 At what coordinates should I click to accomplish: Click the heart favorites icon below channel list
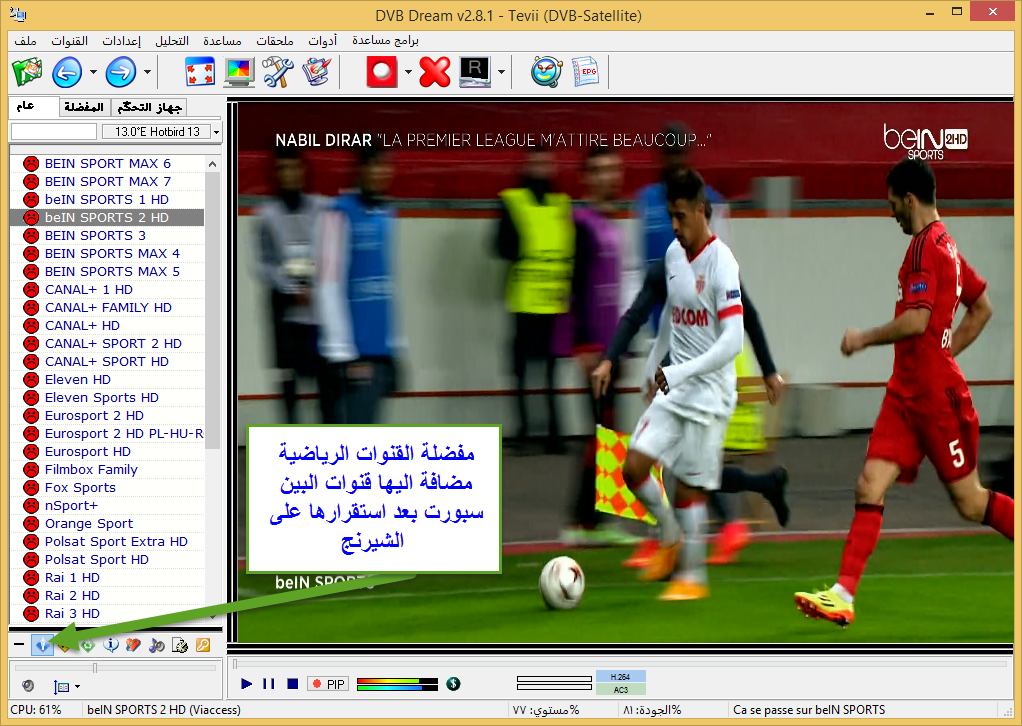click(x=133, y=645)
